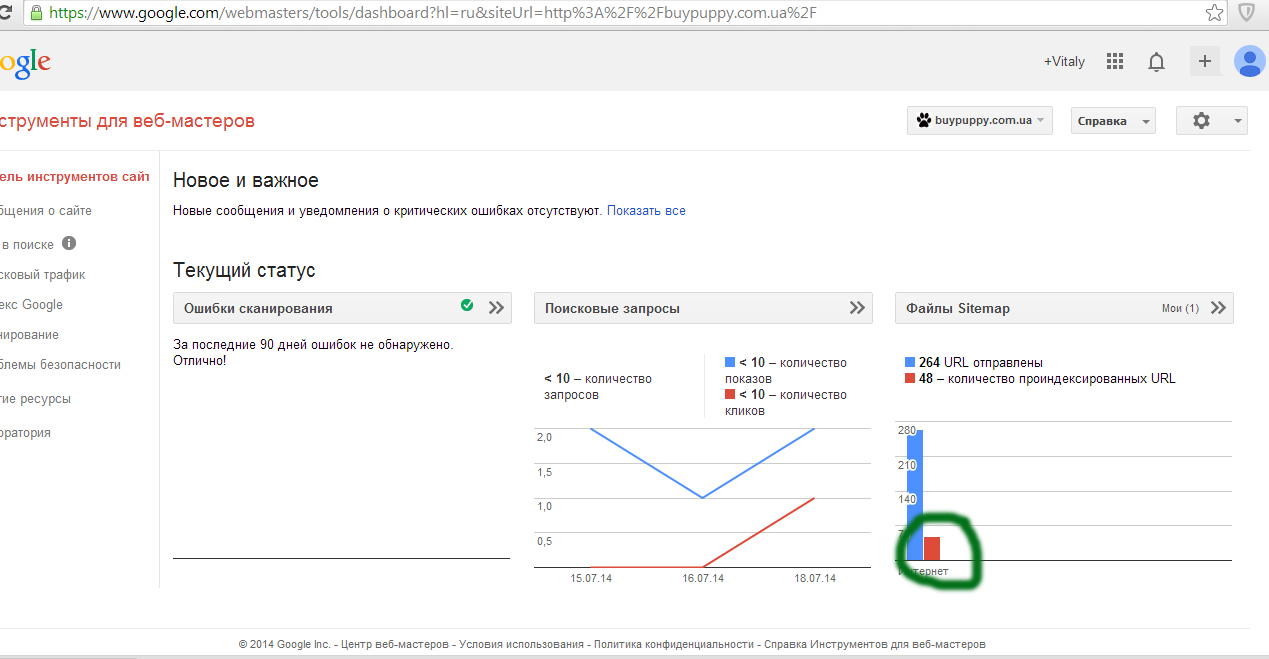
Task: Click the red indexed URLs bar
Action: [931, 548]
